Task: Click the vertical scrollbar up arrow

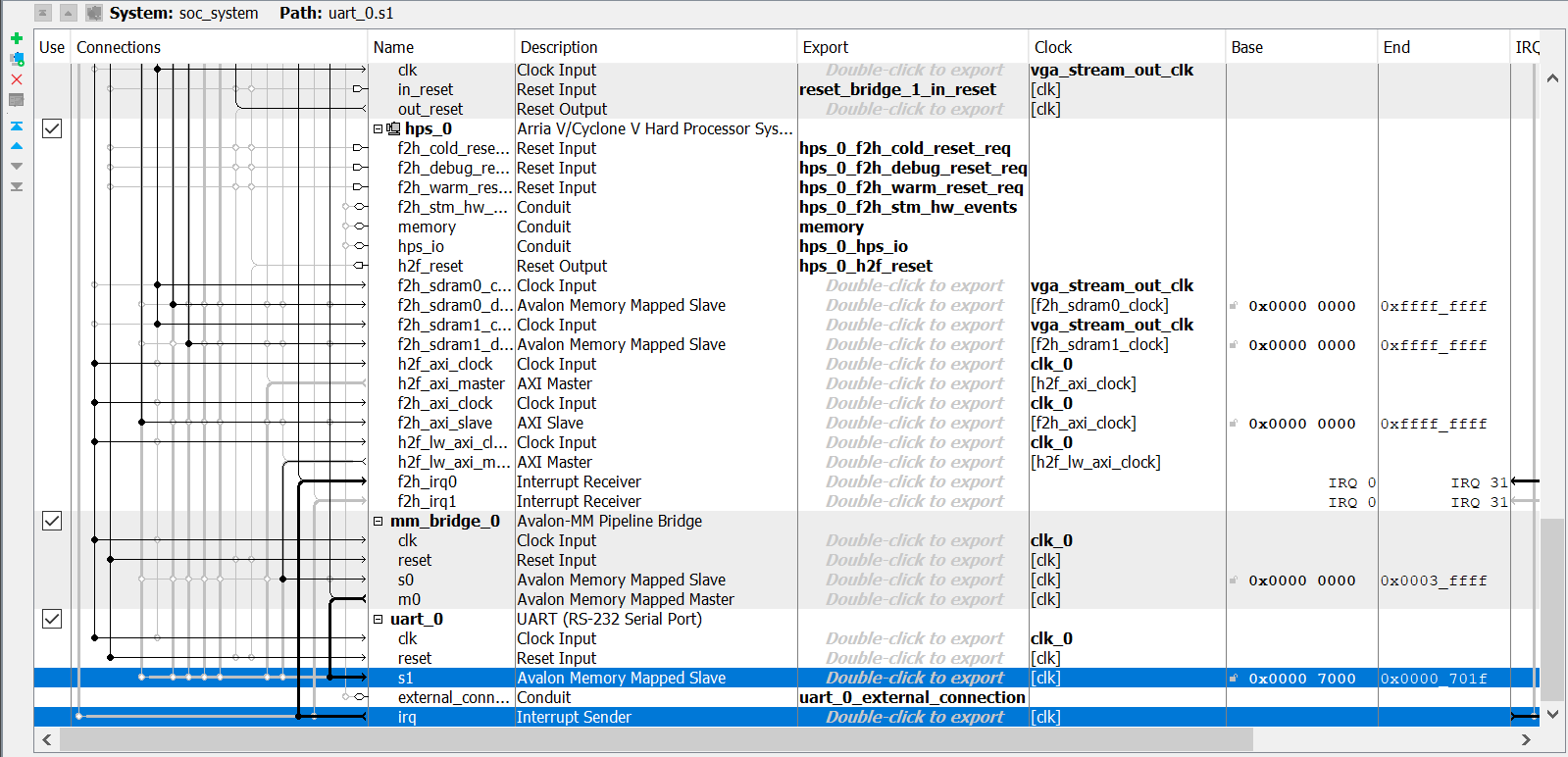Action: [1552, 78]
